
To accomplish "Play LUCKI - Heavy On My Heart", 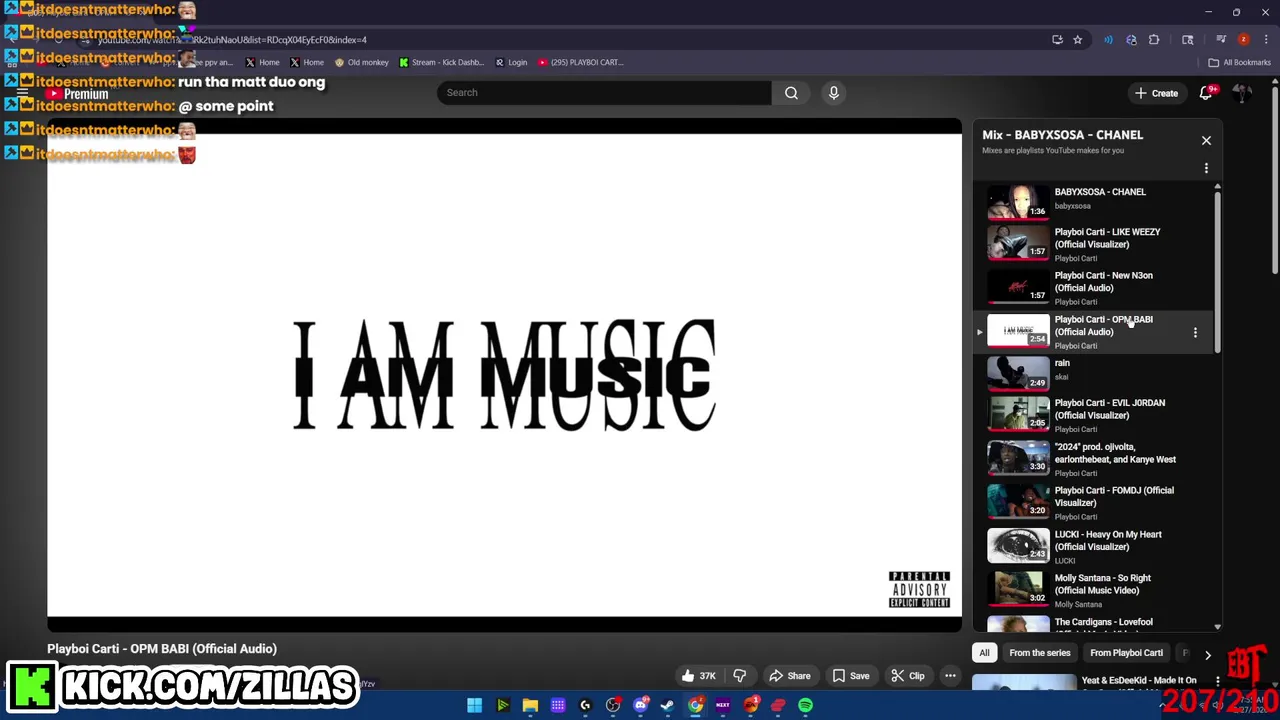I will coord(1092,546).
